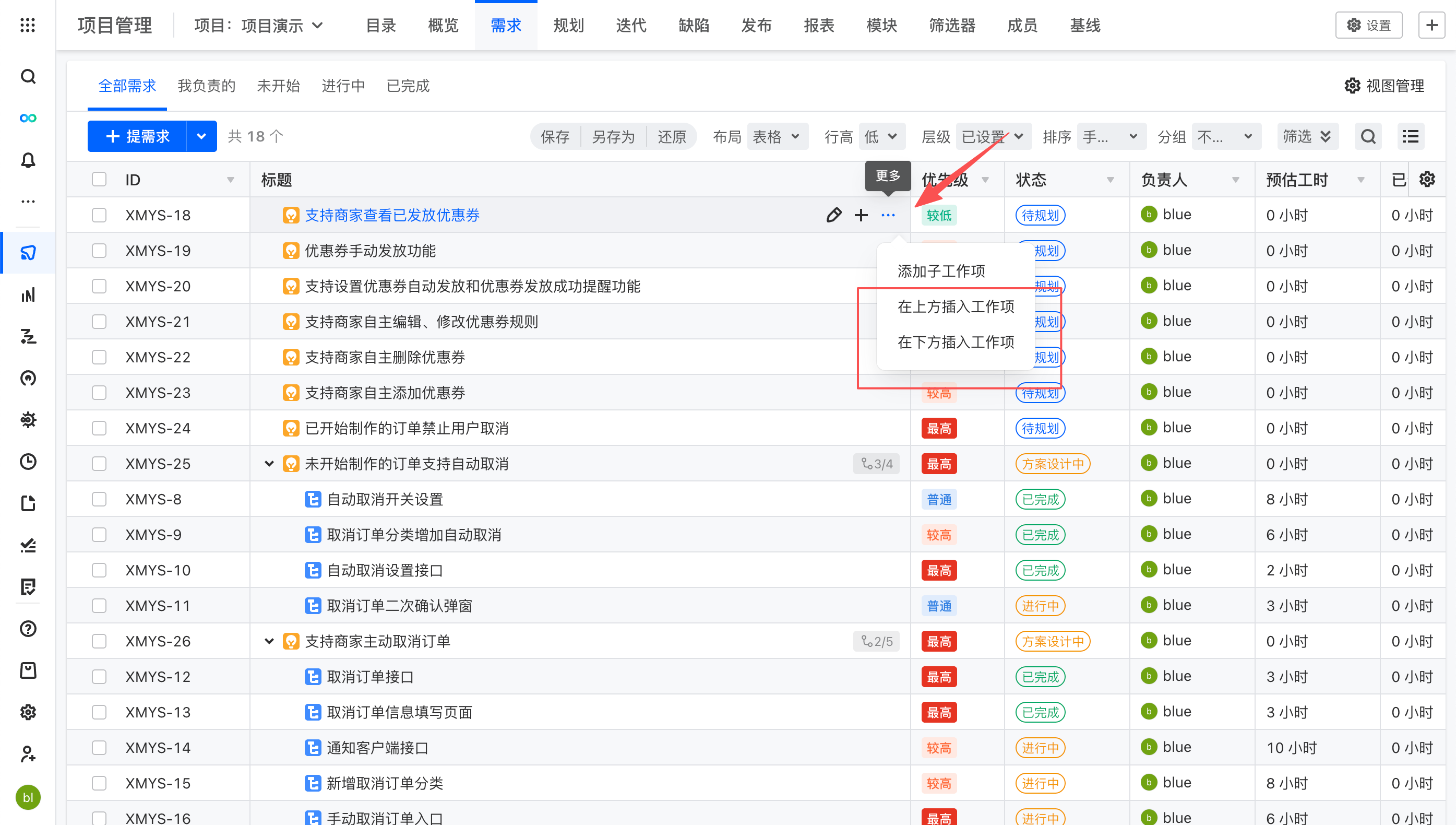Click the edit pencil on XMYS-18 row

[833, 215]
